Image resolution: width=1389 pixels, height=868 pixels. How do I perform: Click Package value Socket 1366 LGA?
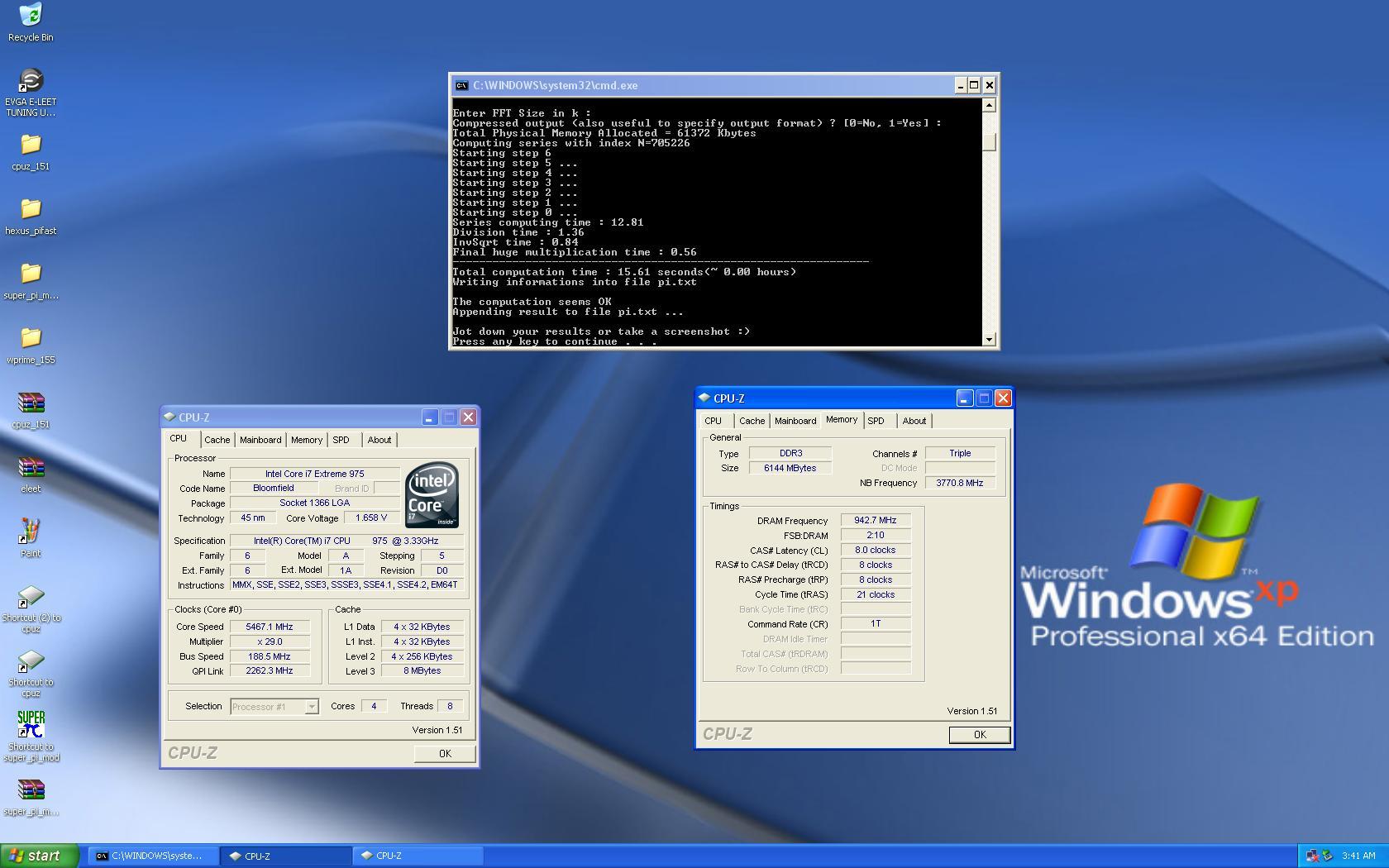[314, 503]
